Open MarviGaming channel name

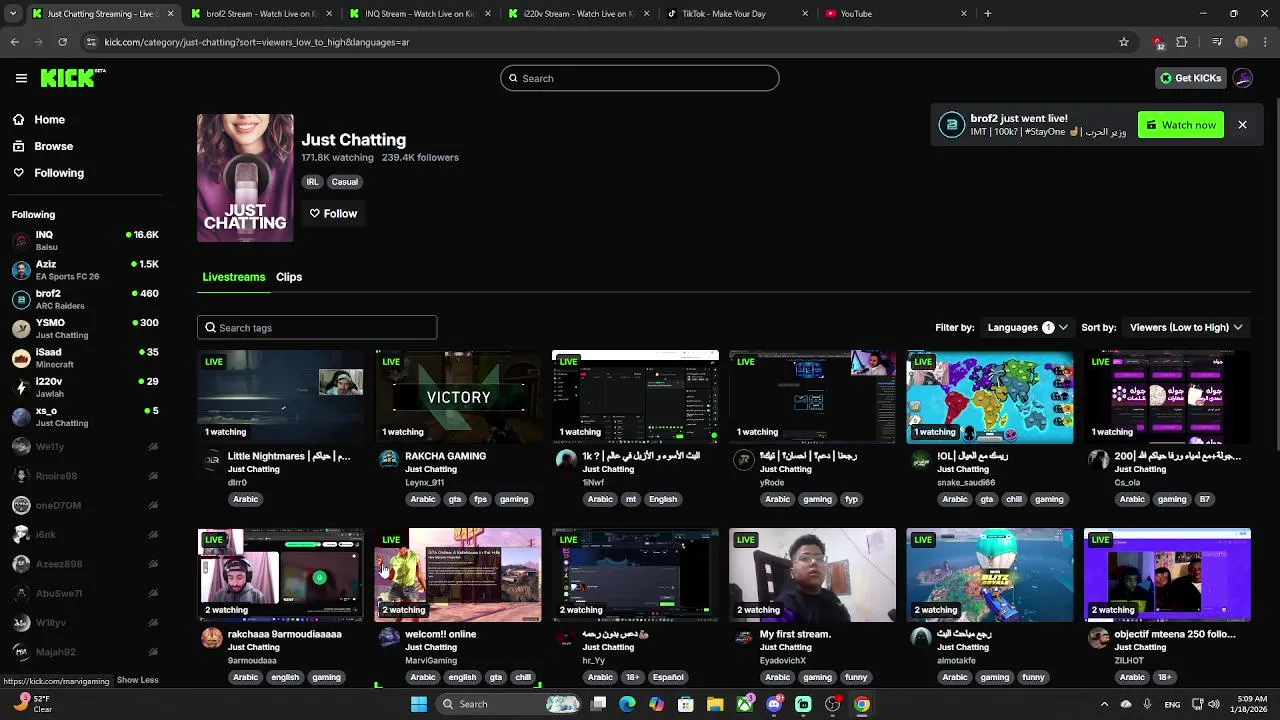[431, 660]
